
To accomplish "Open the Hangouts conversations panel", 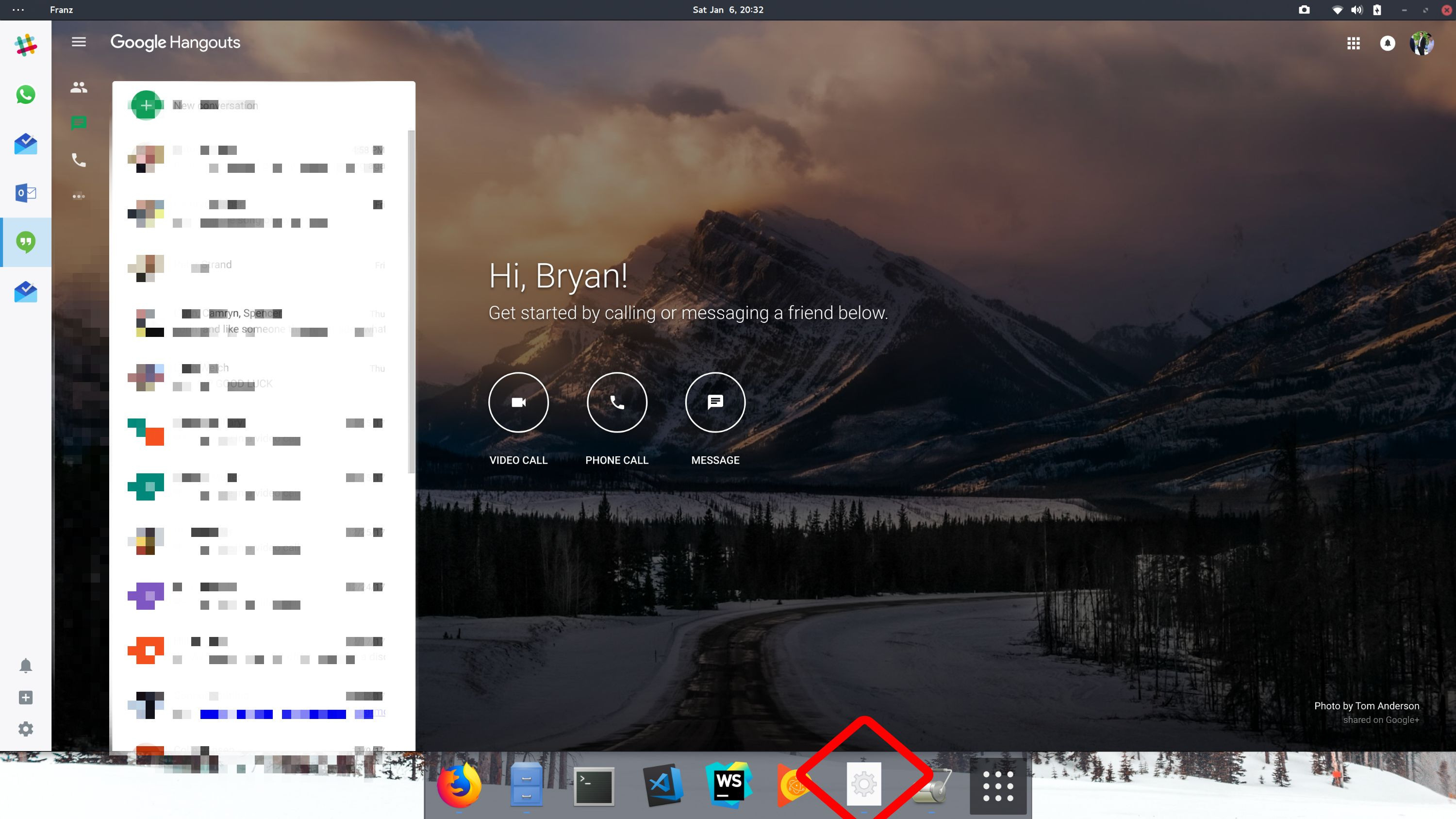I will pyautogui.click(x=79, y=123).
